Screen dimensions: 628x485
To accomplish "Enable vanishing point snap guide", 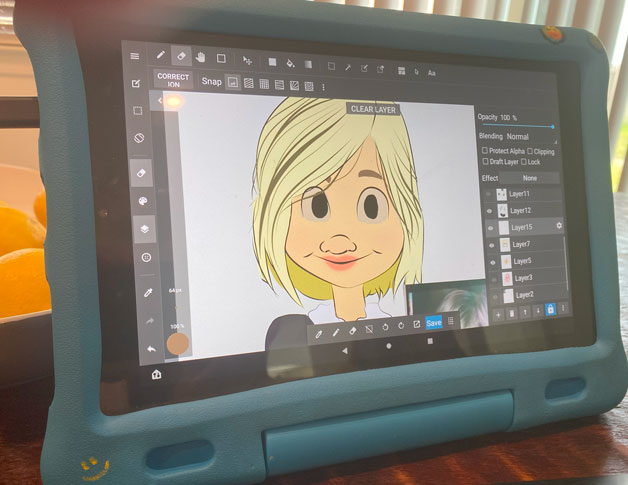I will (x=279, y=85).
